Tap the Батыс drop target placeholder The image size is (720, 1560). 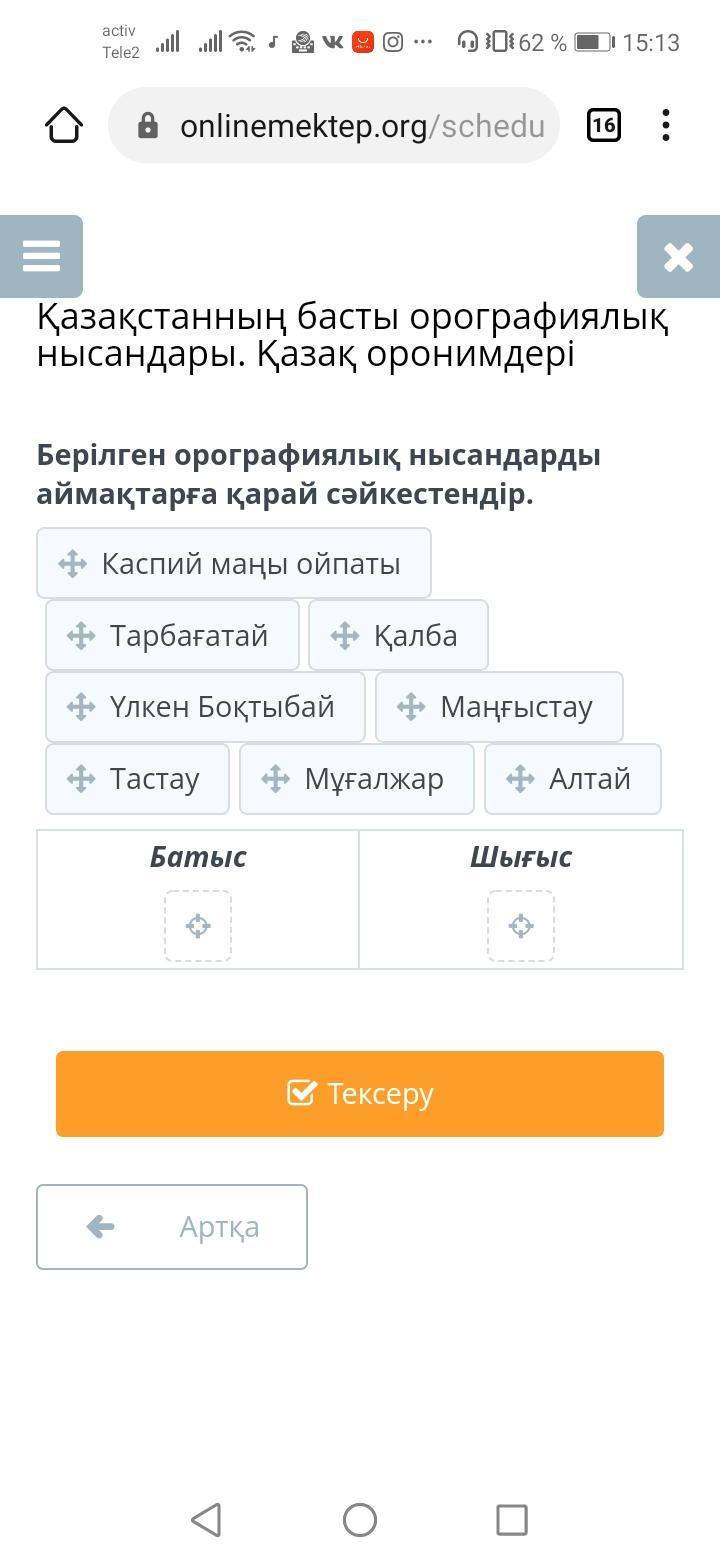pyautogui.click(x=198, y=926)
